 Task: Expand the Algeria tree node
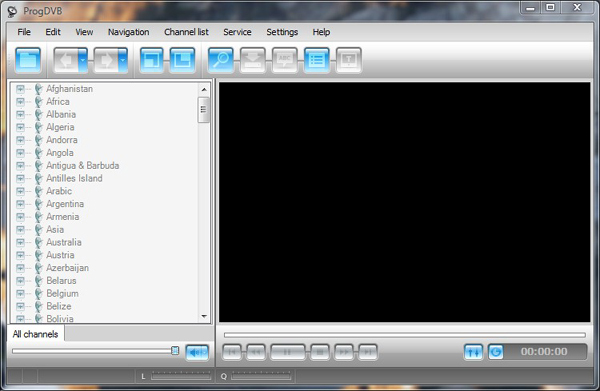point(20,127)
